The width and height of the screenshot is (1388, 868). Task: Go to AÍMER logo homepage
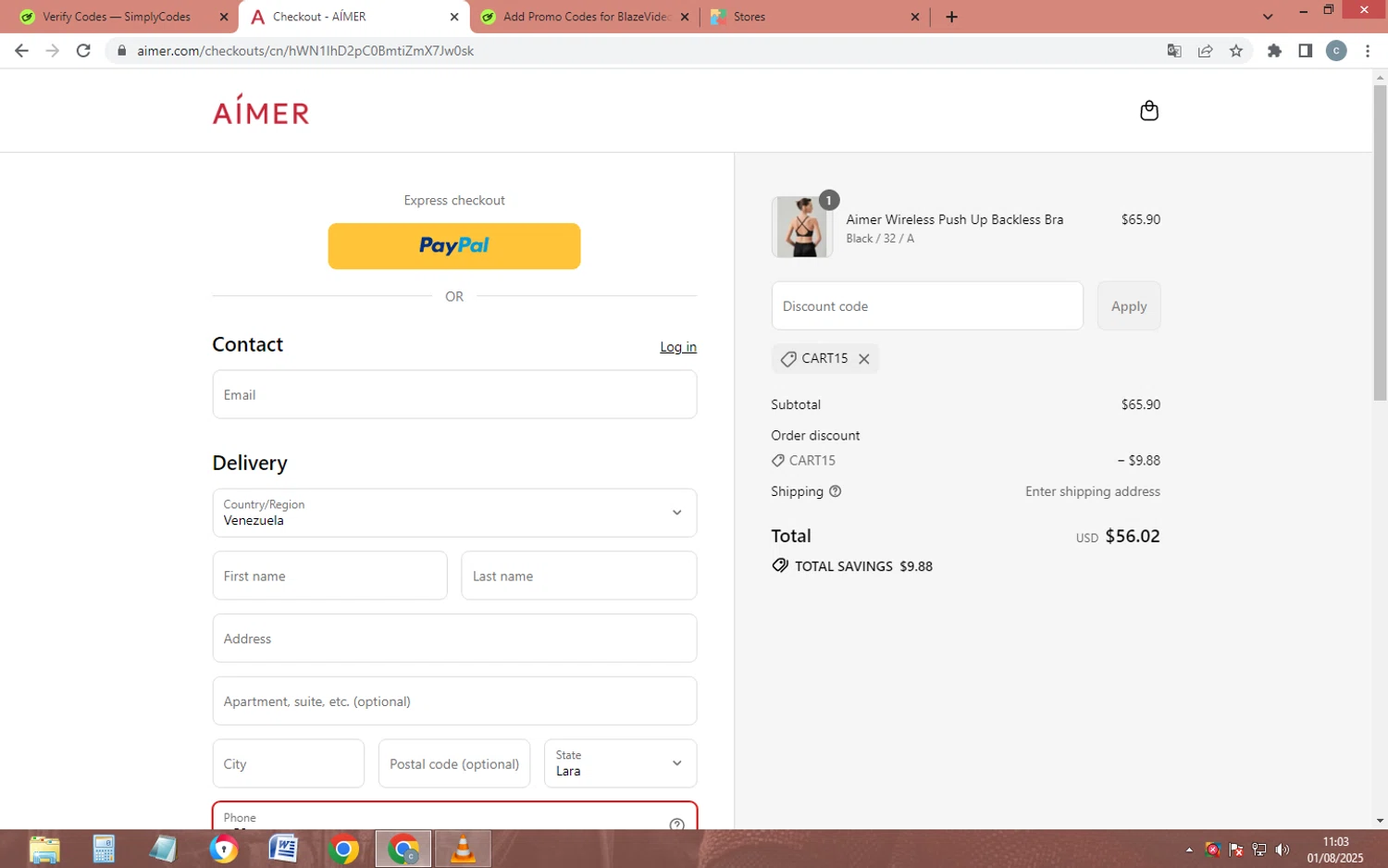point(261,110)
